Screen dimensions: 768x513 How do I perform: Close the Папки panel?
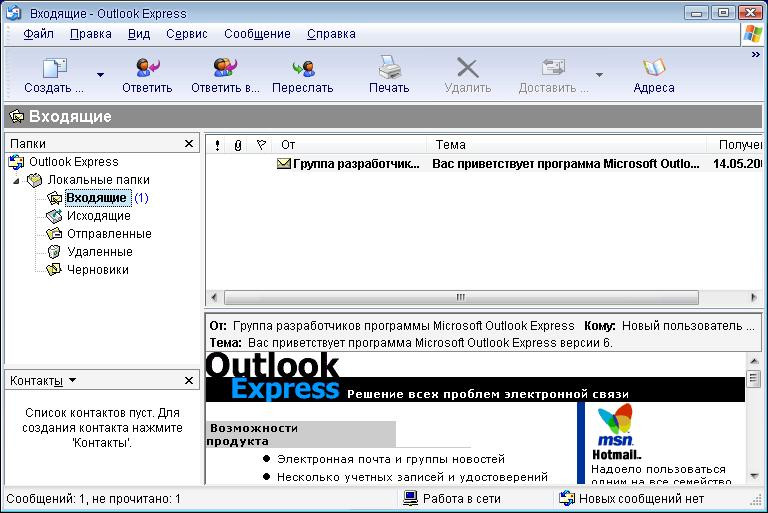click(x=189, y=144)
